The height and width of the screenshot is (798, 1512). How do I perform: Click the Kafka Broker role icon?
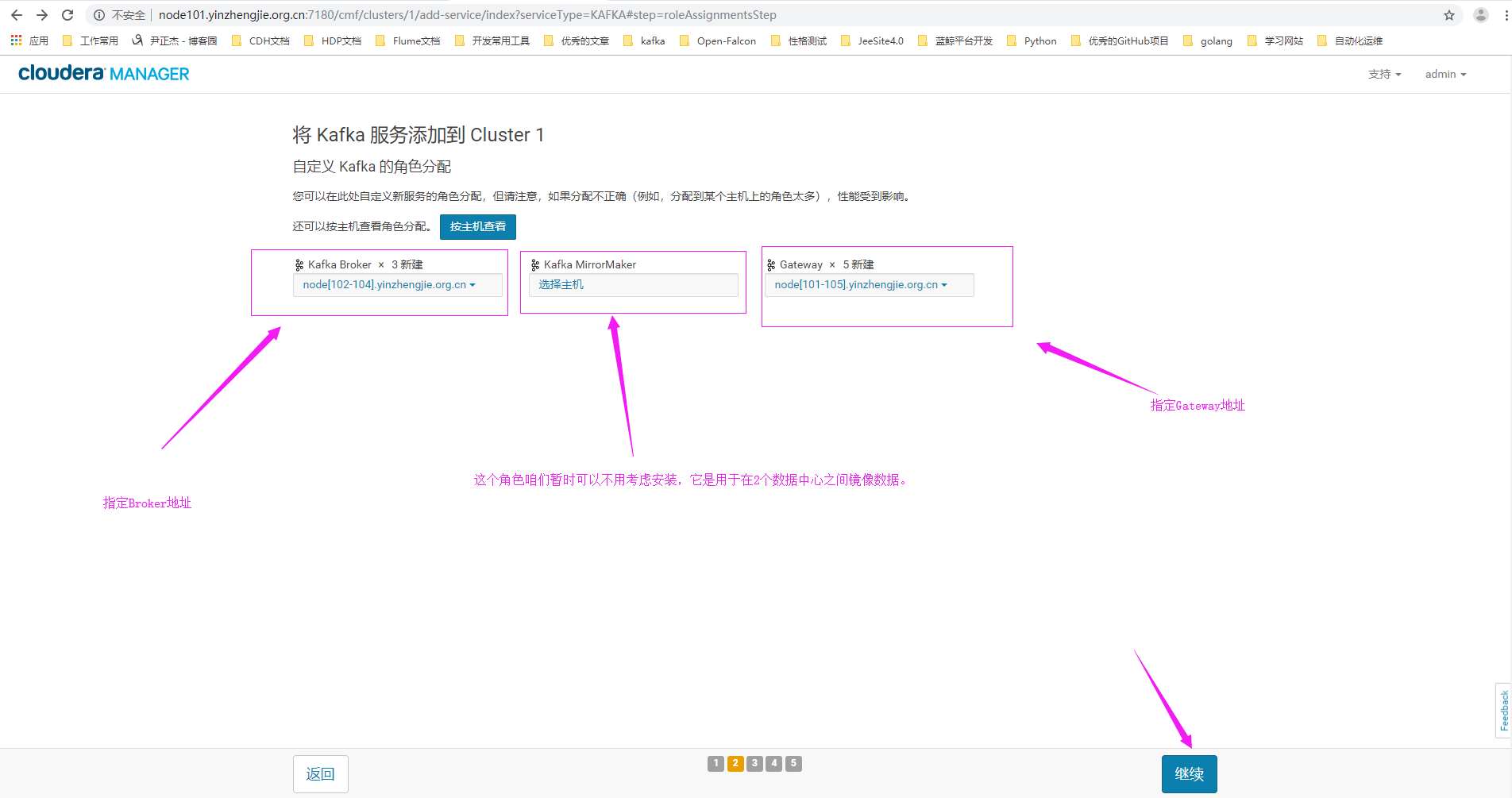point(299,265)
